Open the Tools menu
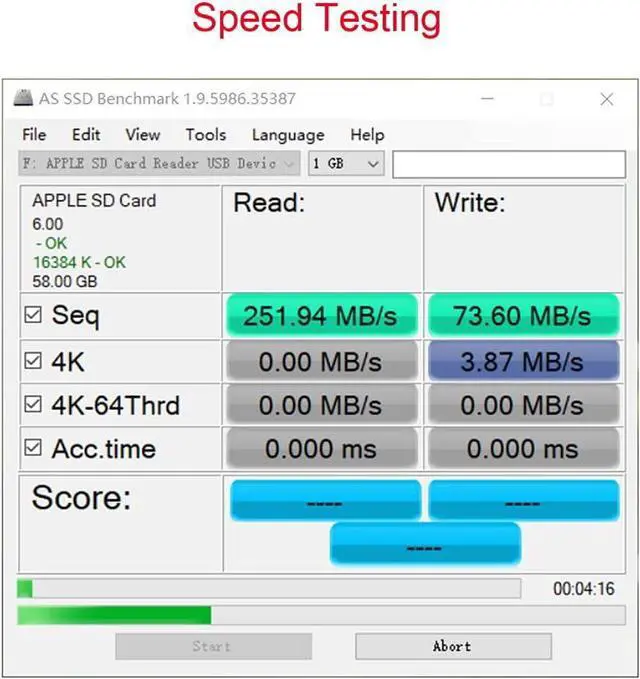Image resolution: width=640 pixels, height=679 pixels. [206, 135]
